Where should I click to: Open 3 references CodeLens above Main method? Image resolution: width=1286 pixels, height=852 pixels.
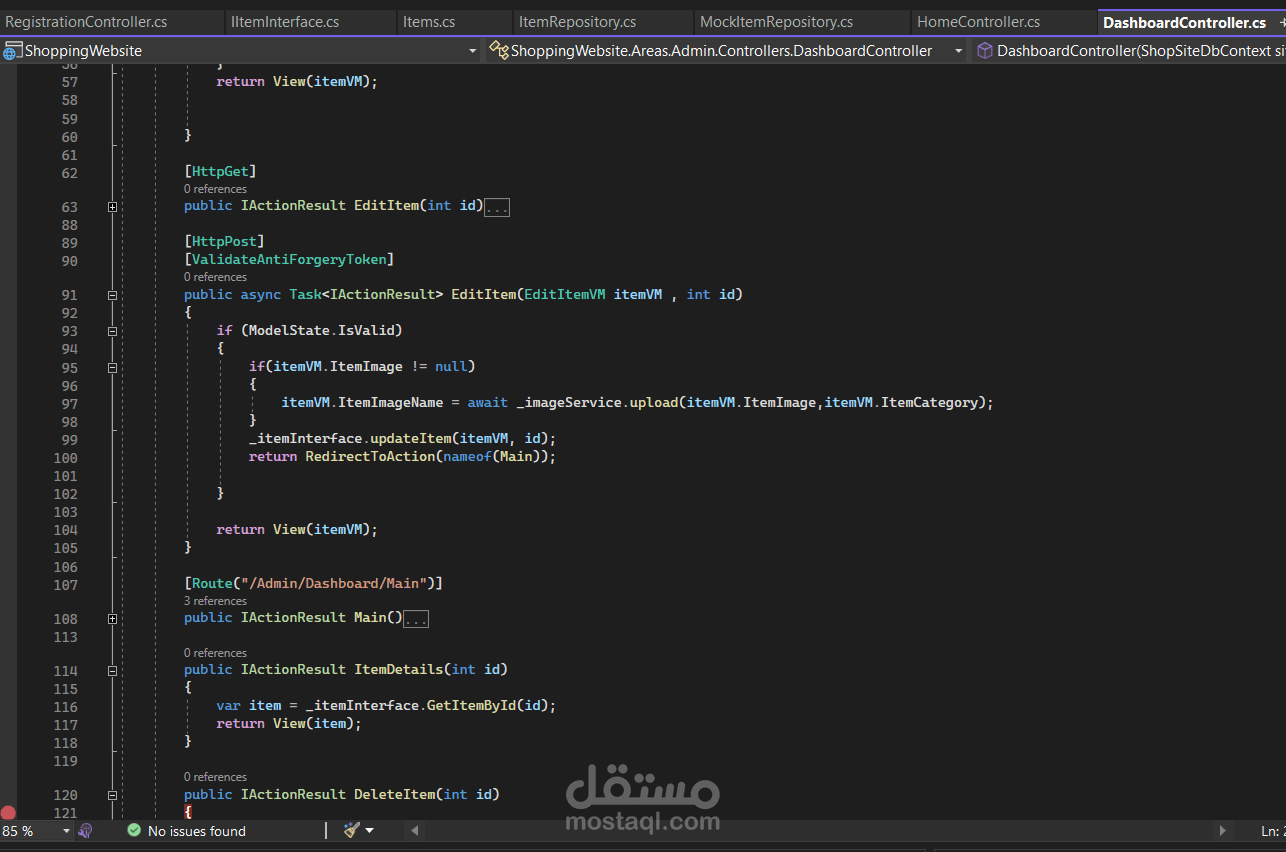[215, 601]
